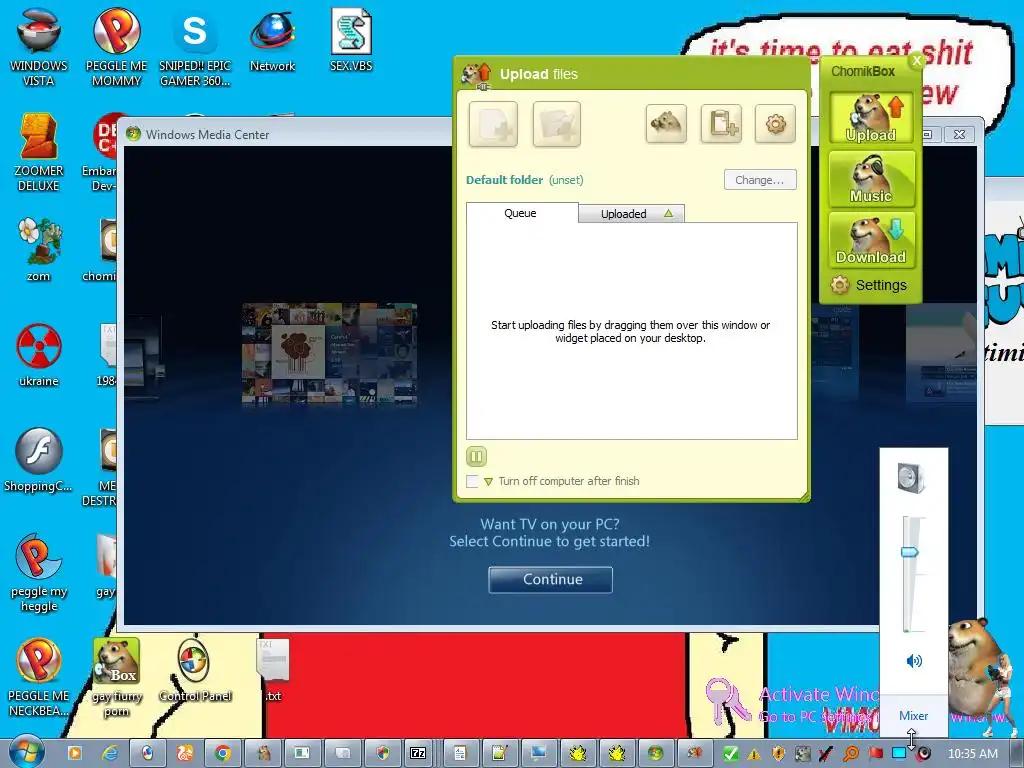Click the speaker device icon in volume popup
1024x768 pixels.
[x=911, y=477]
